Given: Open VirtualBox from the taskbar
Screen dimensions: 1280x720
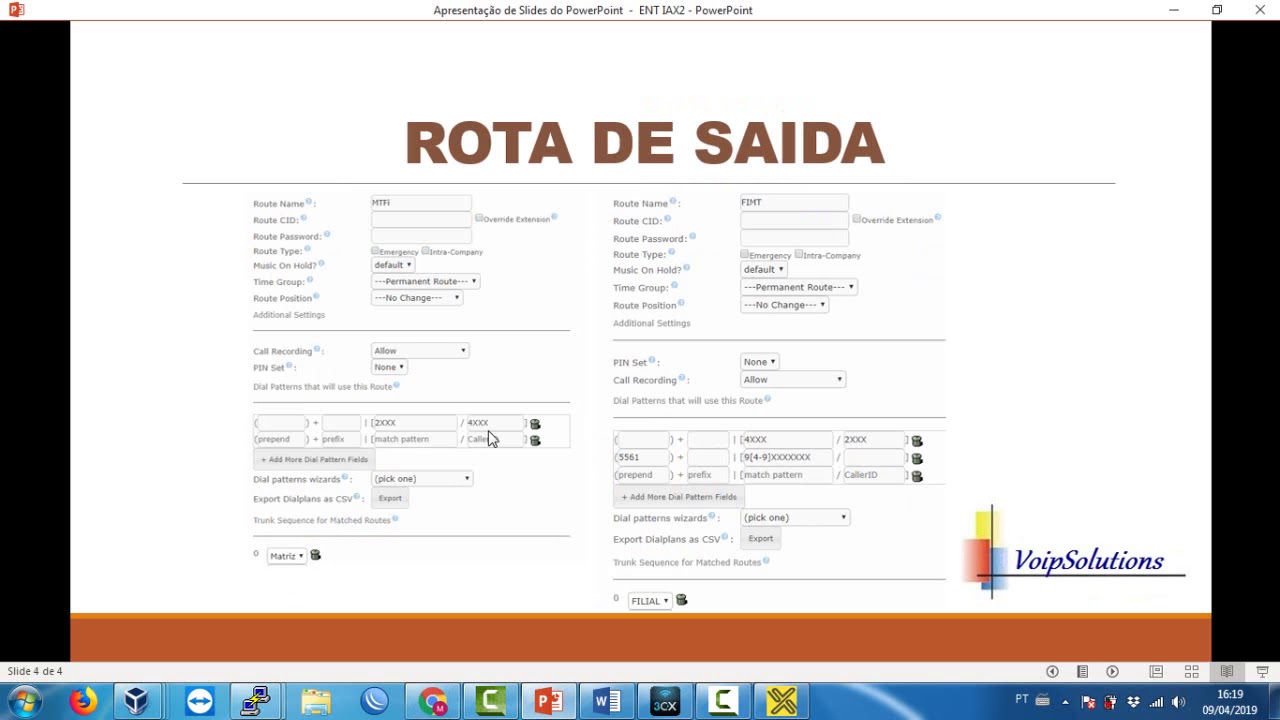Looking at the screenshot, I should 136,702.
